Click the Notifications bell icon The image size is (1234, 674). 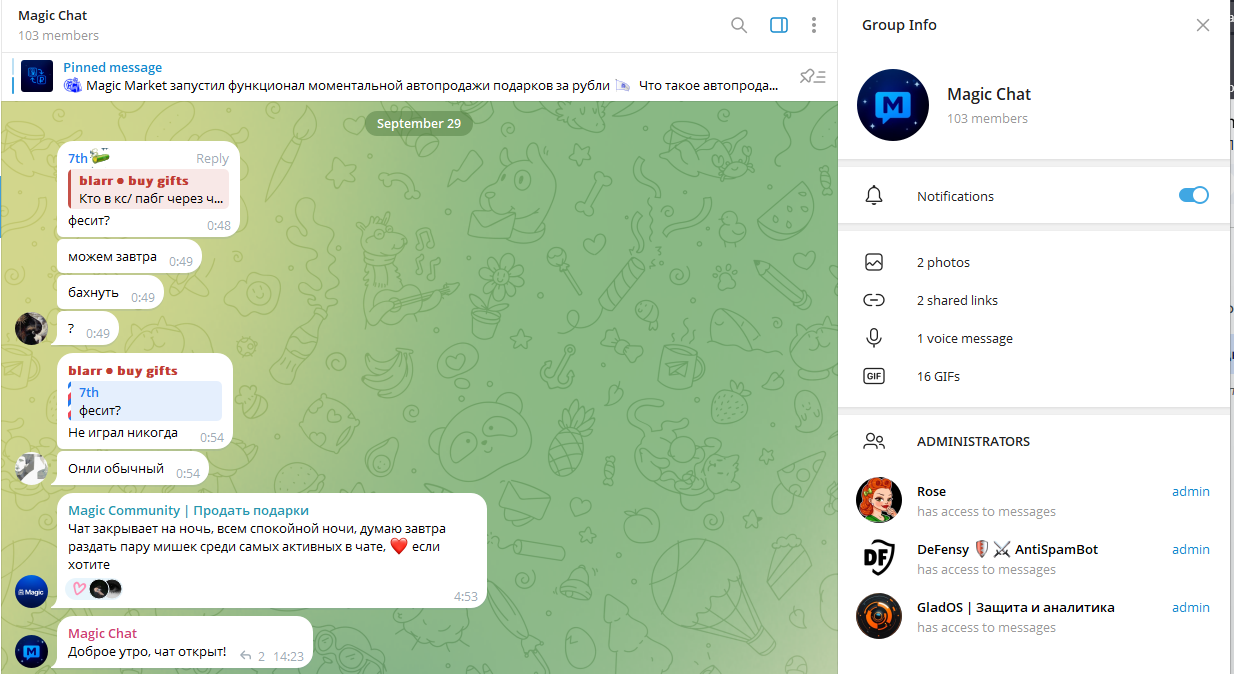click(874, 196)
